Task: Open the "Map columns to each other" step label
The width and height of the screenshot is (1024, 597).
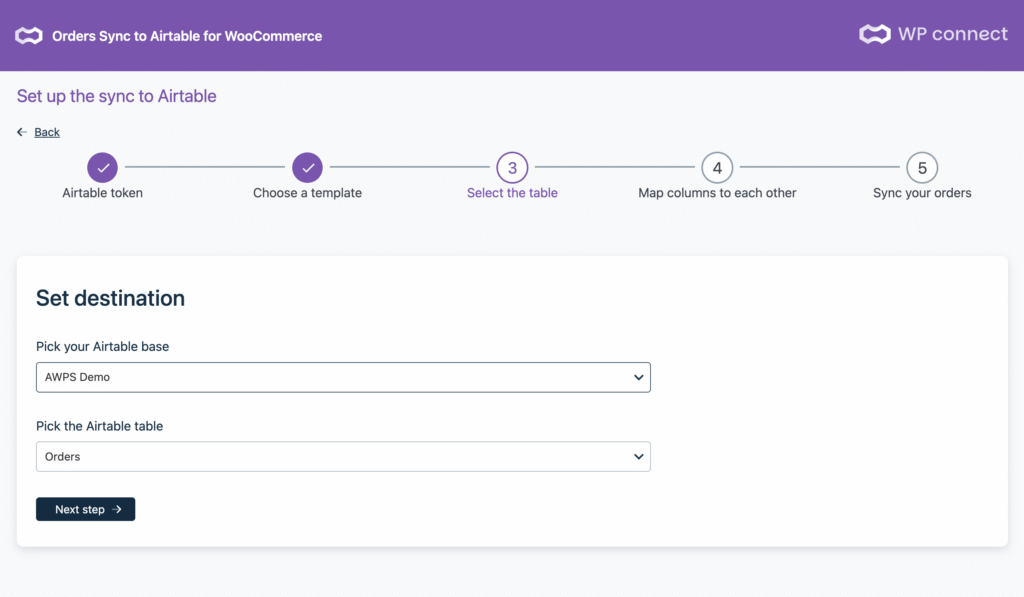Action: click(x=717, y=193)
